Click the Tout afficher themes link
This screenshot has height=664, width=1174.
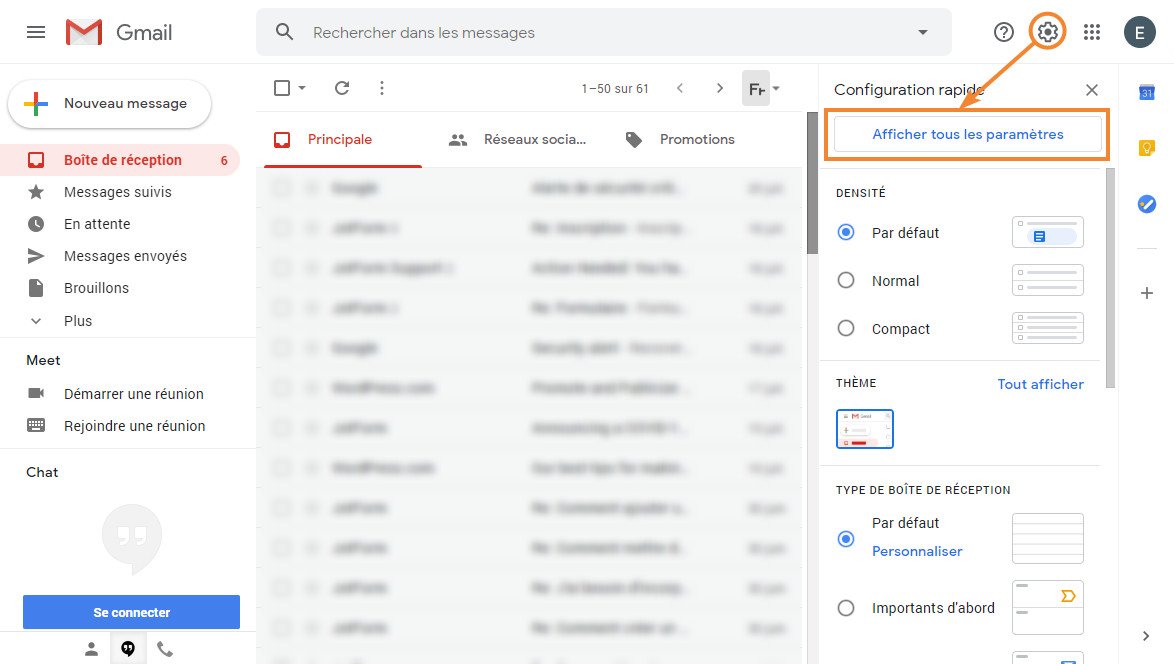tap(1040, 383)
